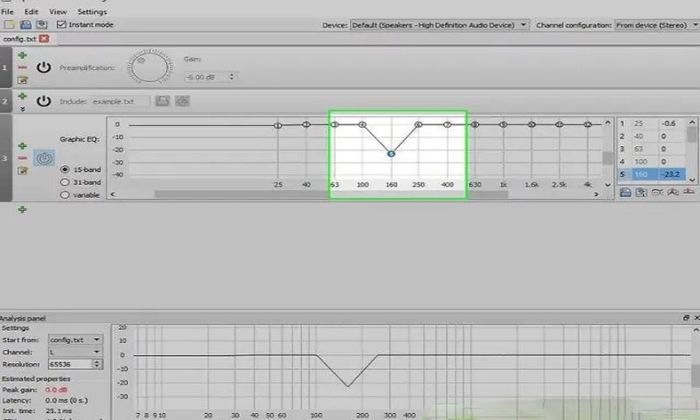Open the View menu
Viewport: 700px width, 420px height.
pos(58,12)
